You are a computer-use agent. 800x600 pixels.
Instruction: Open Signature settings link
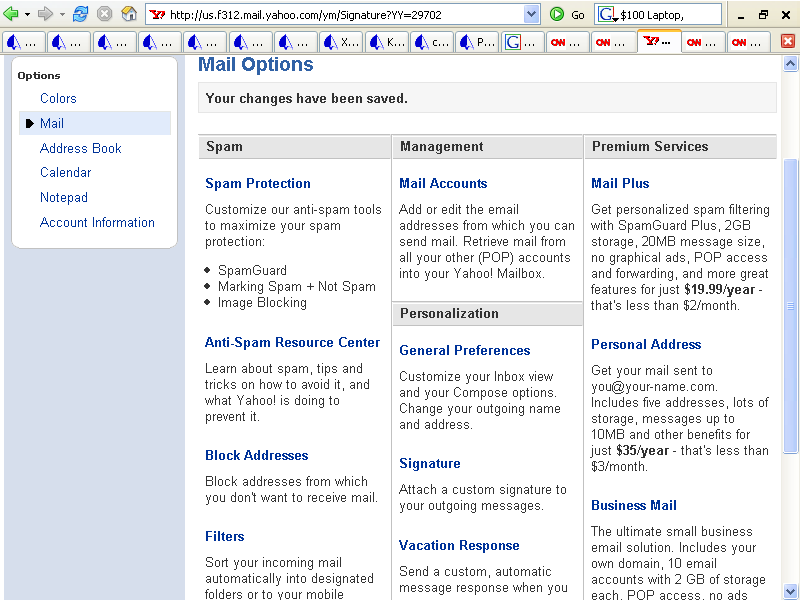pos(430,463)
